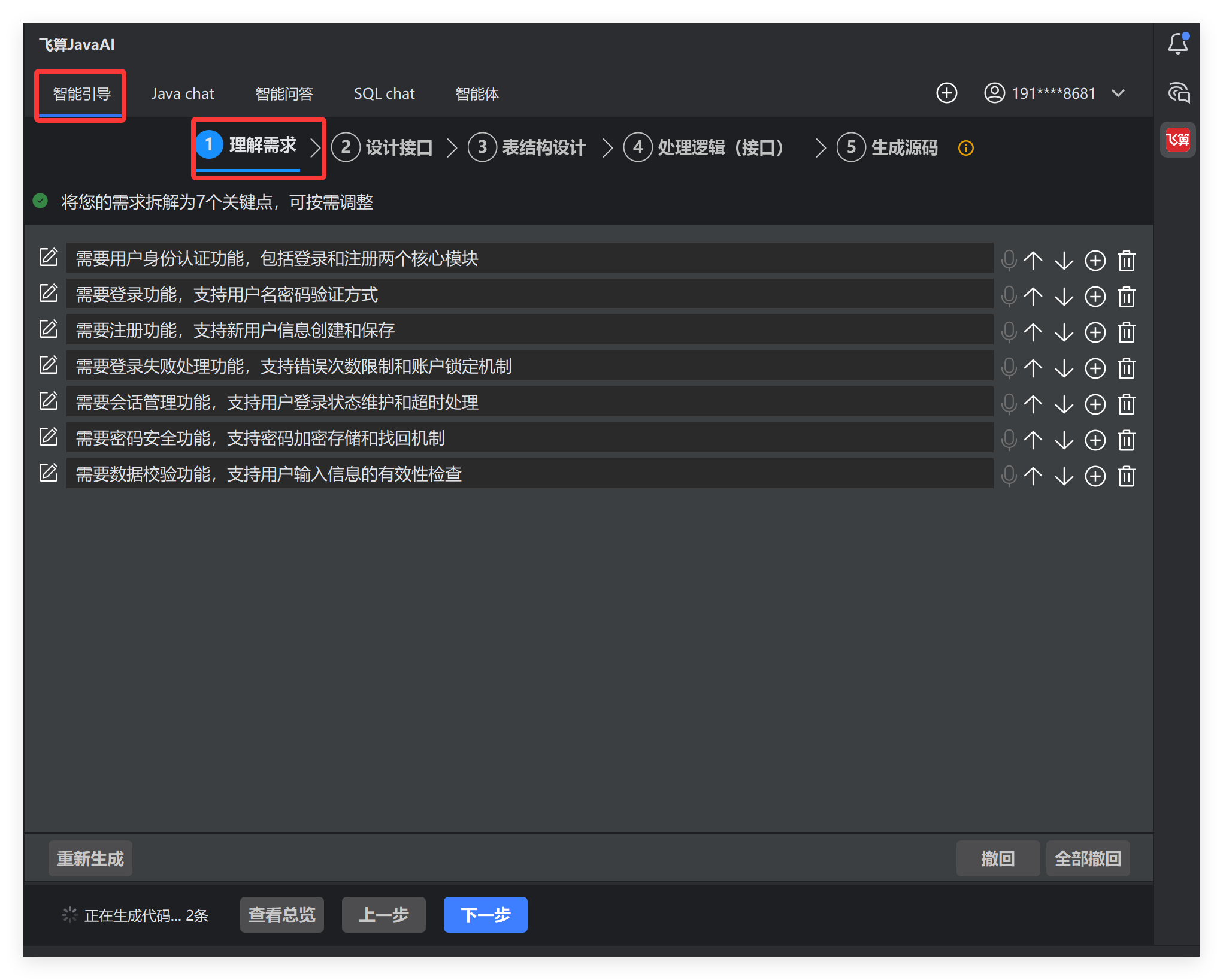Toggle microphone on first requirement row
The height and width of the screenshot is (980, 1223).
[1009, 261]
